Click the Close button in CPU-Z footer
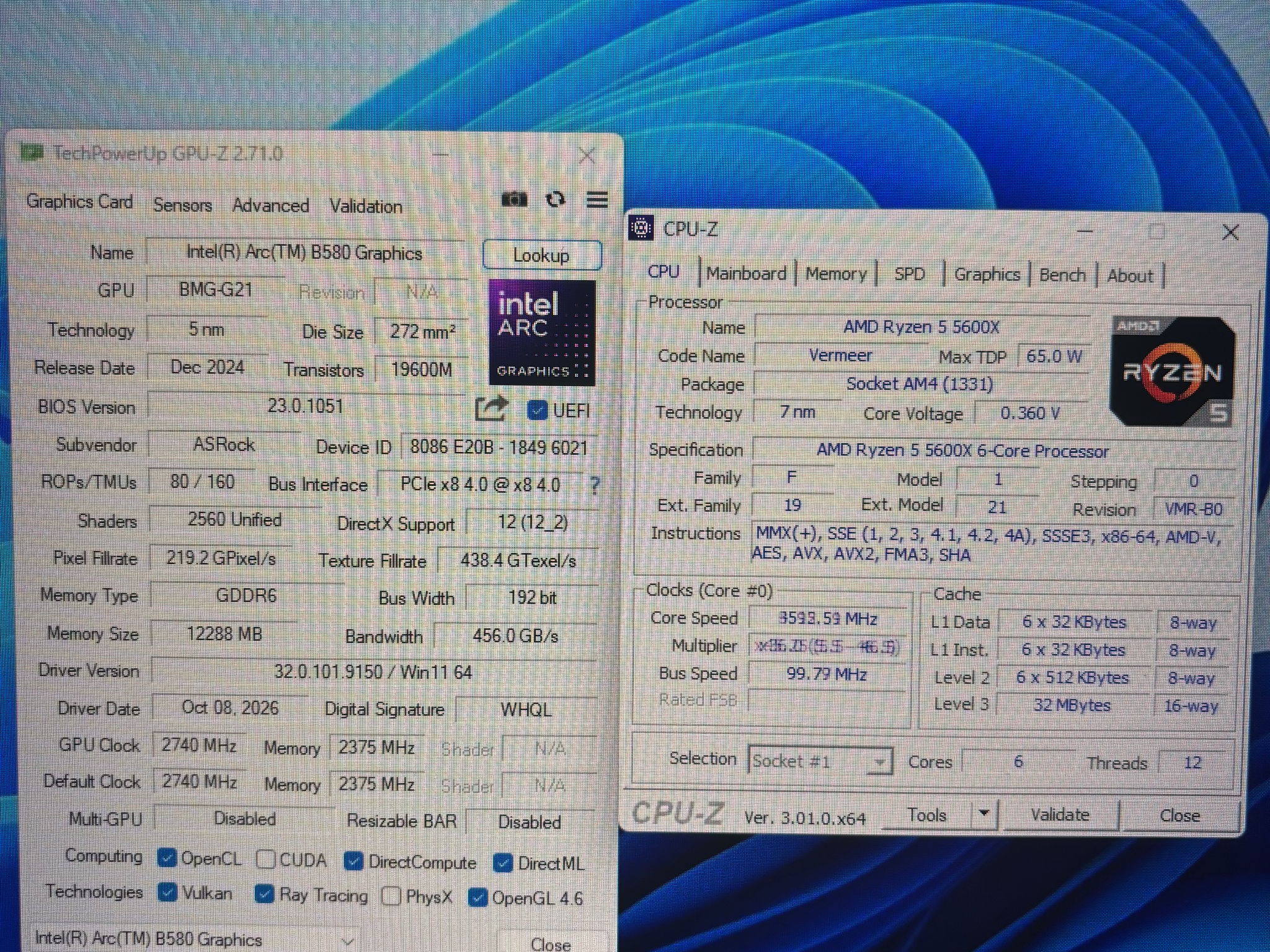 [x=1179, y=816]
